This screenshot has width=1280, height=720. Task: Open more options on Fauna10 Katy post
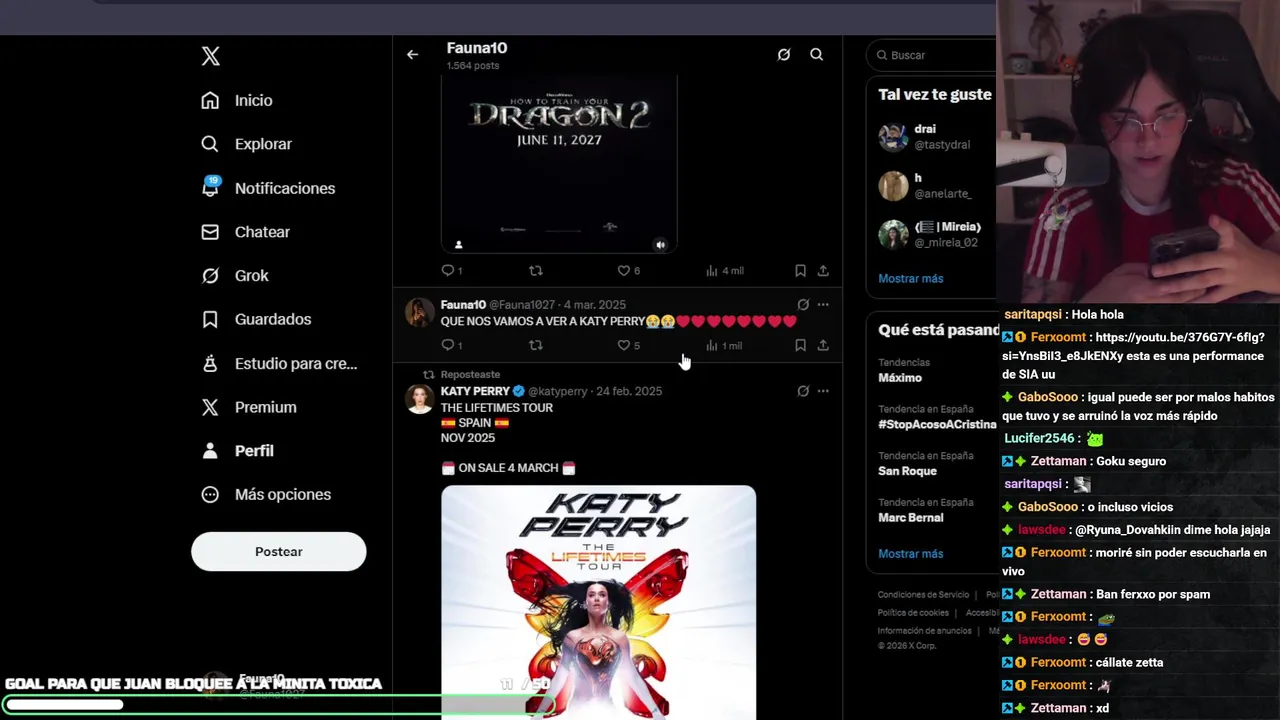[x=823, y=305]
